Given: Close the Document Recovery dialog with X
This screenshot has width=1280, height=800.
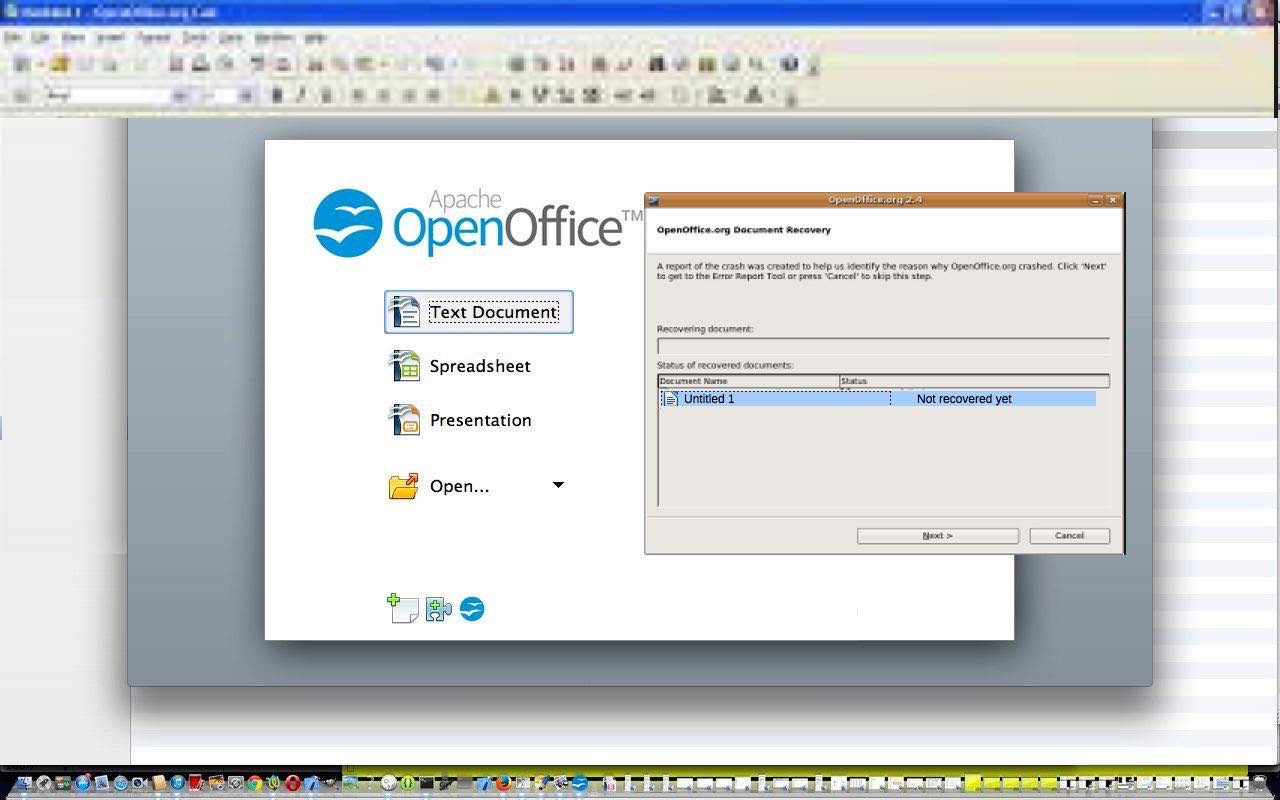Looking at the screenshot, I should (x=1112, y=200).
